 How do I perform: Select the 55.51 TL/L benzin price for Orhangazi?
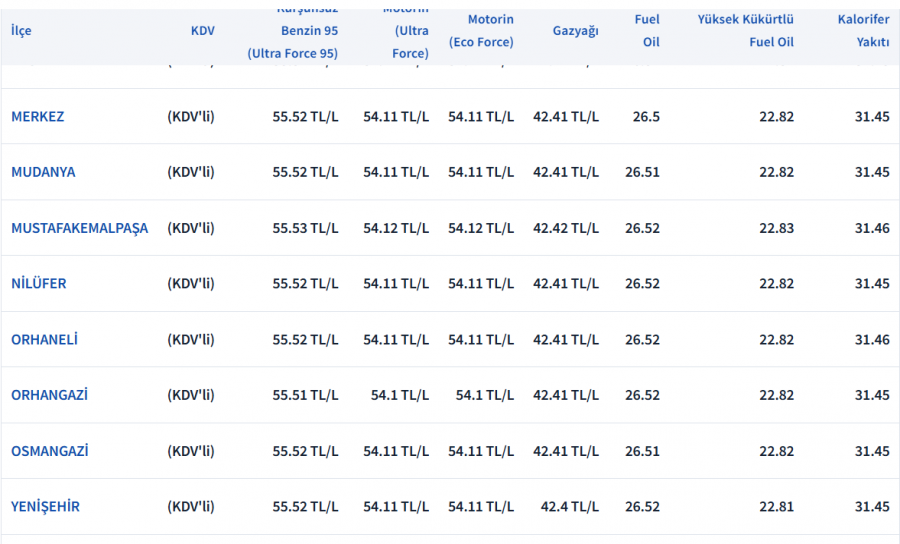pos(305,395)
